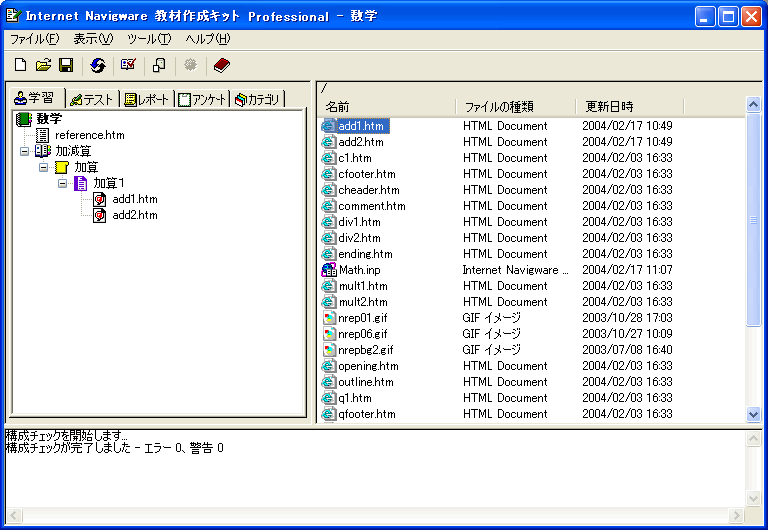The height and width of the screenshot is (530, 768).
Task: Select file cfooter.htm in the list
Action: 367,174
